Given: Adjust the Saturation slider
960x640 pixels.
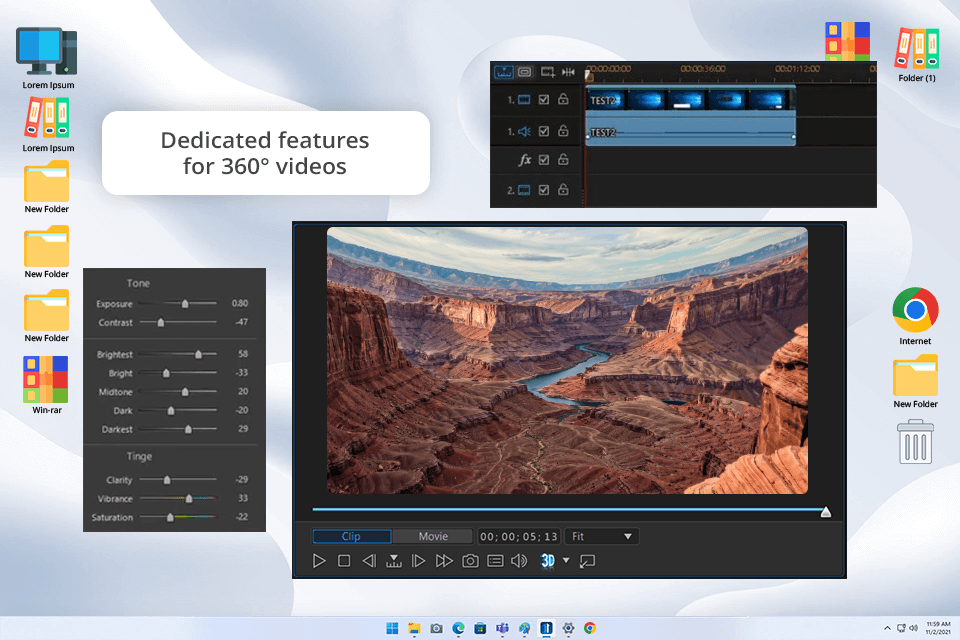Looking at the screenshot, I should click(170, 518).
